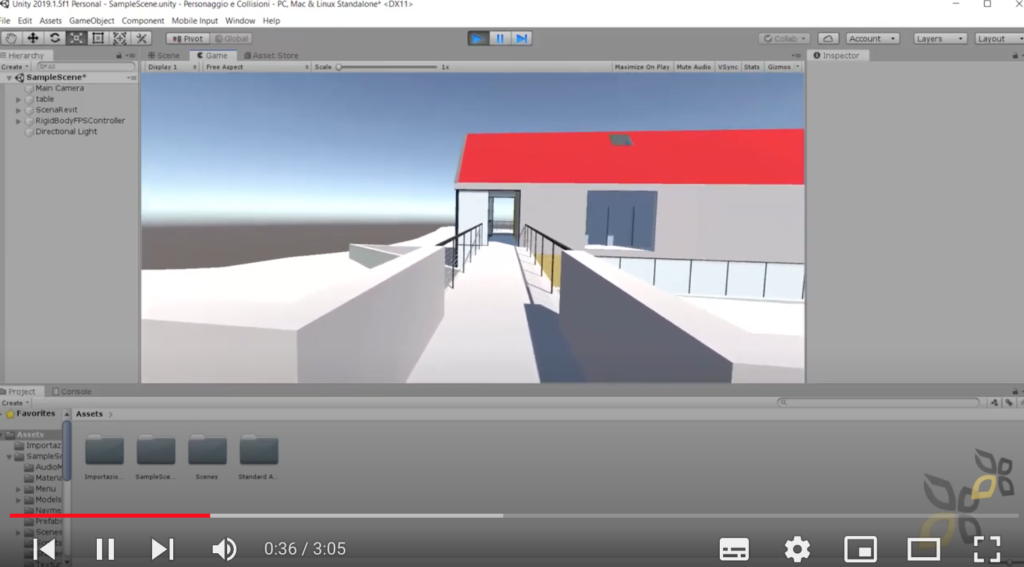
Task: Select Main Camera in Hierarchy
Action: click(59, 88)
